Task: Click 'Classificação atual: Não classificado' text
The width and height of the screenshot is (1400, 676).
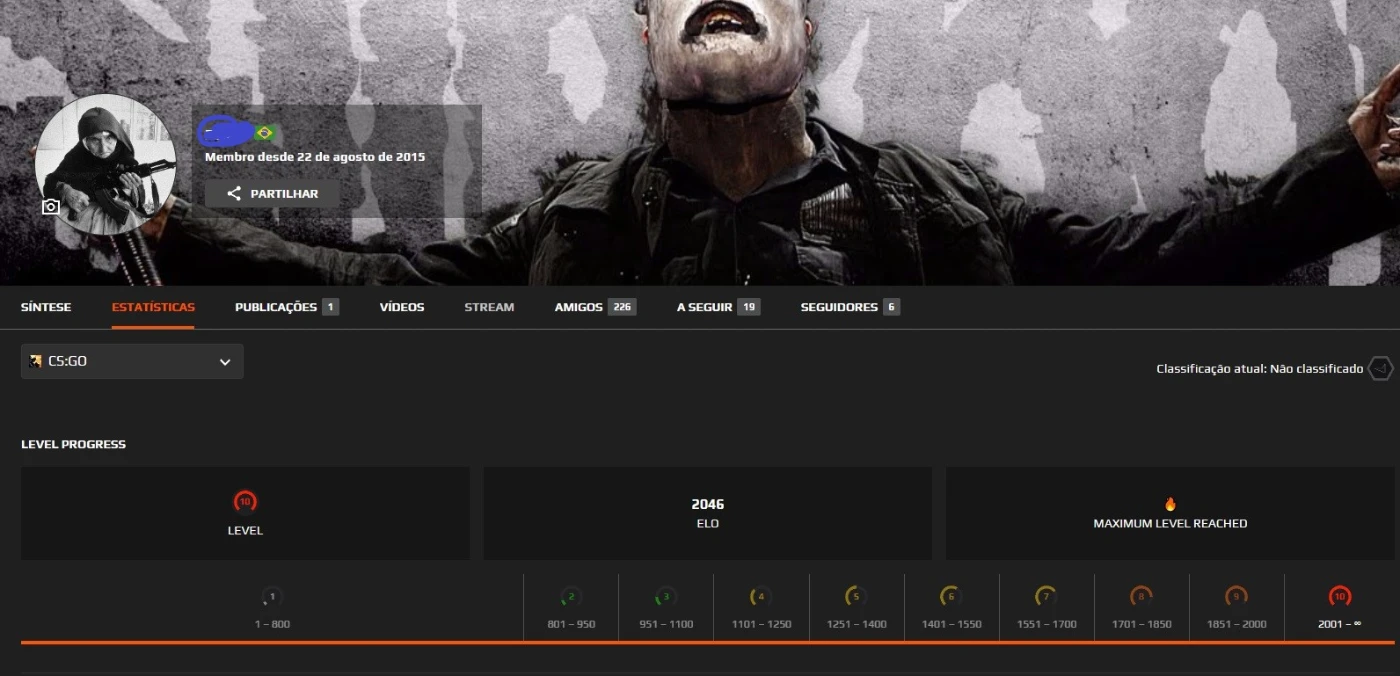Action: [x=1259, y=369]
